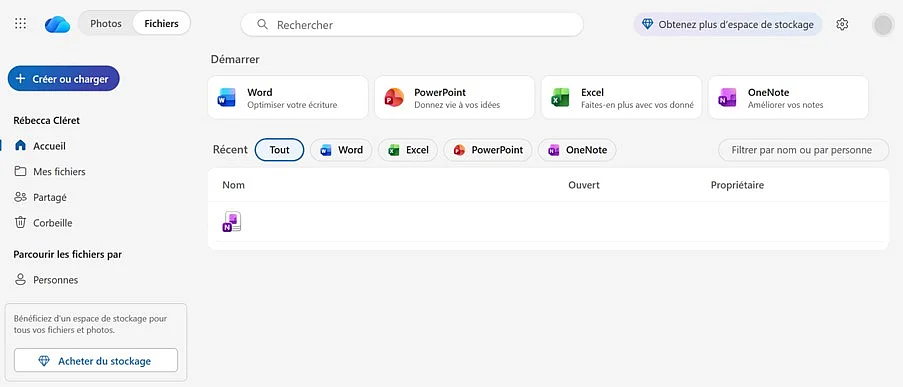Click the Excel icon in Démarrer
Image resolution: width=903 pixels, height=387 pixels.
560,98
